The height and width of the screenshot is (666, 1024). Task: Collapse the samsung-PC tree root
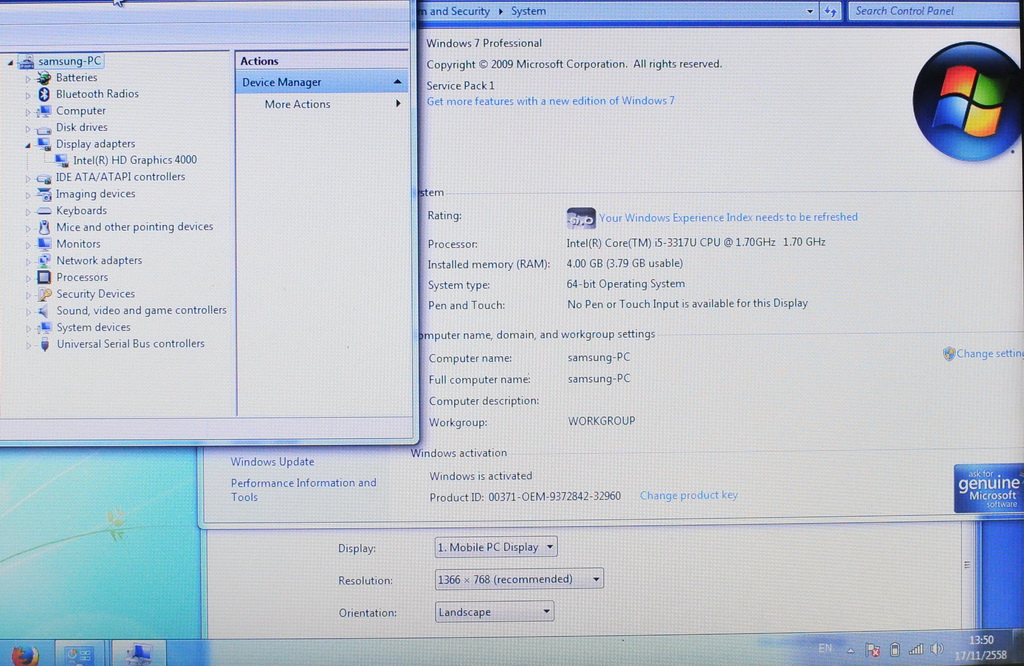(x=10, y=62)
